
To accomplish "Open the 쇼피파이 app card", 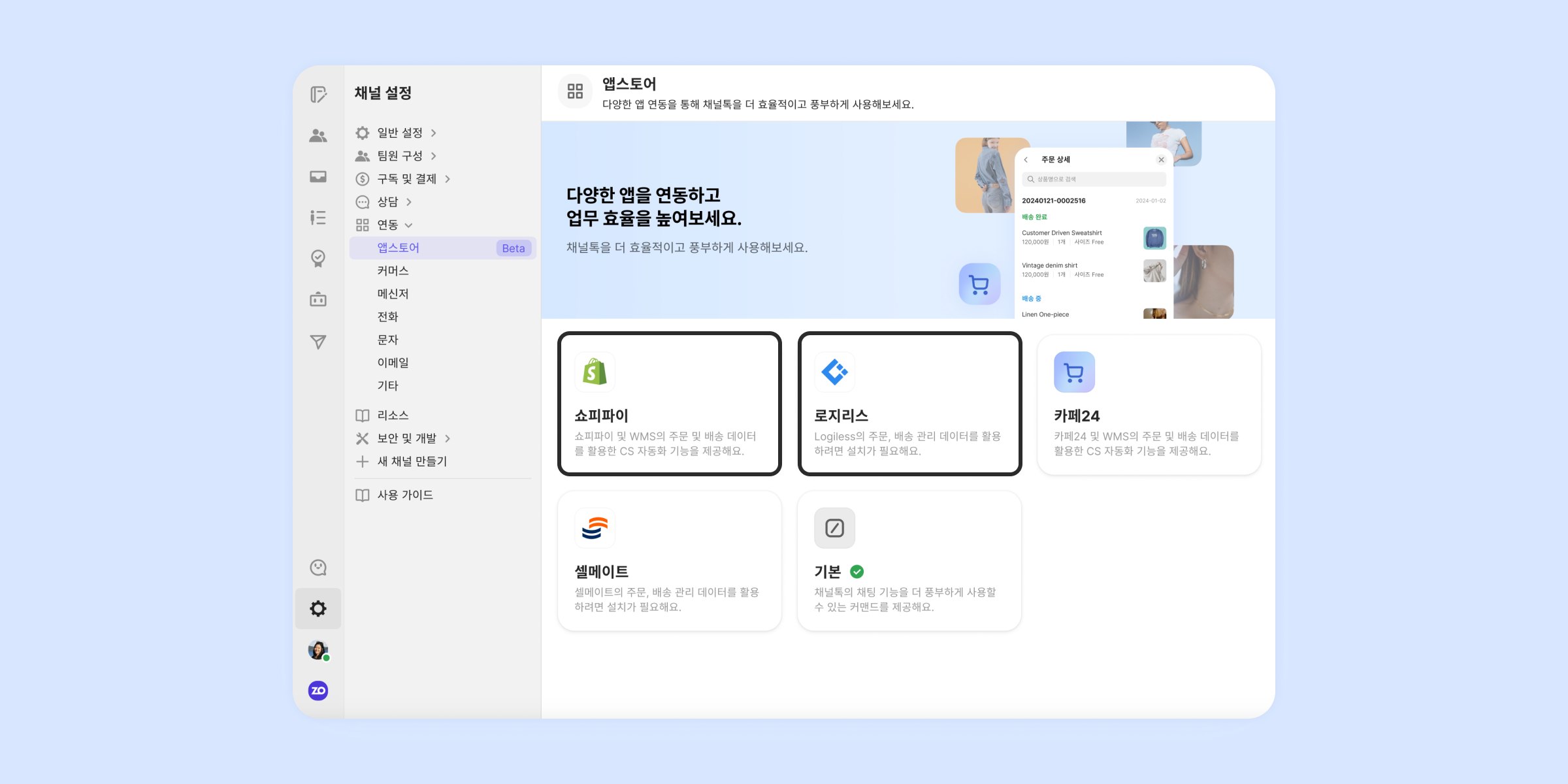I will (669, 404).
